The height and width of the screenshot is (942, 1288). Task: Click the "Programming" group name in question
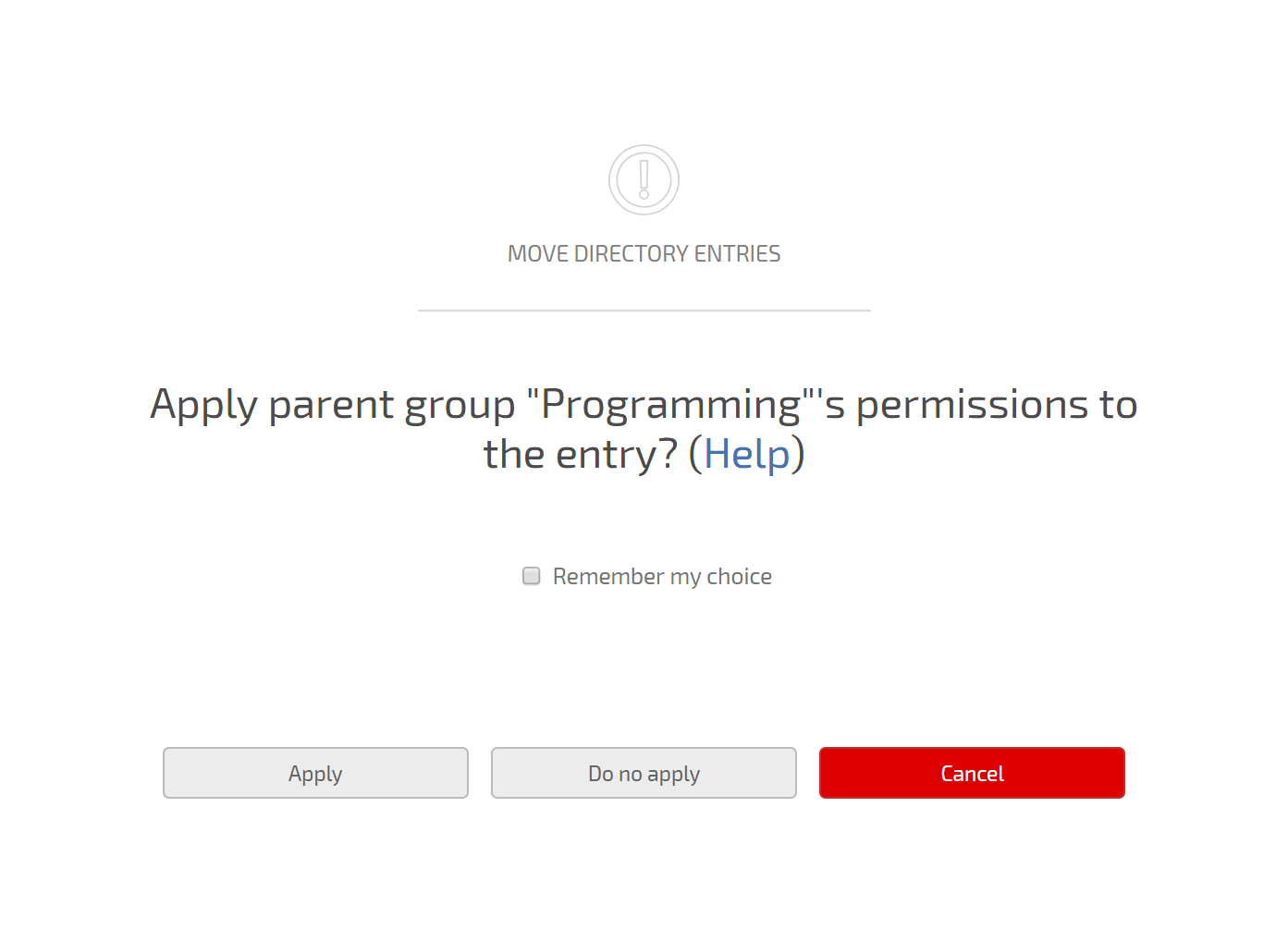(x=671, y=404)
